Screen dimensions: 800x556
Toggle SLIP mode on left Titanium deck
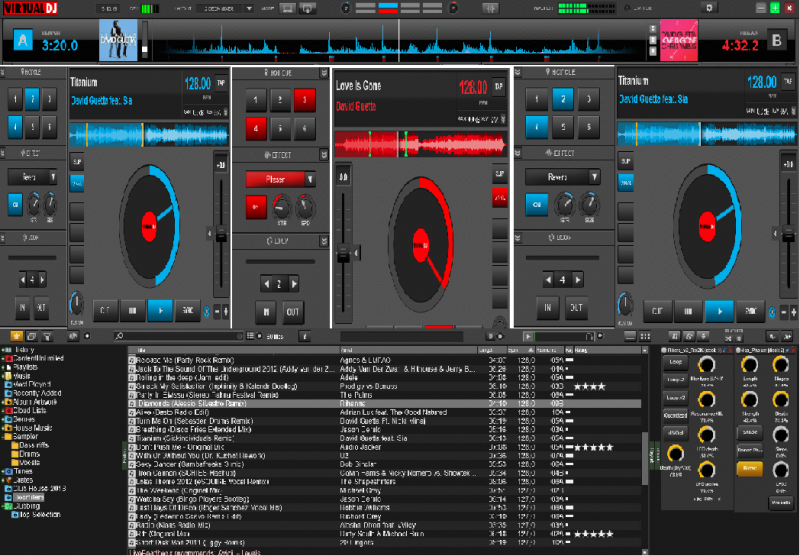(77, 162)
